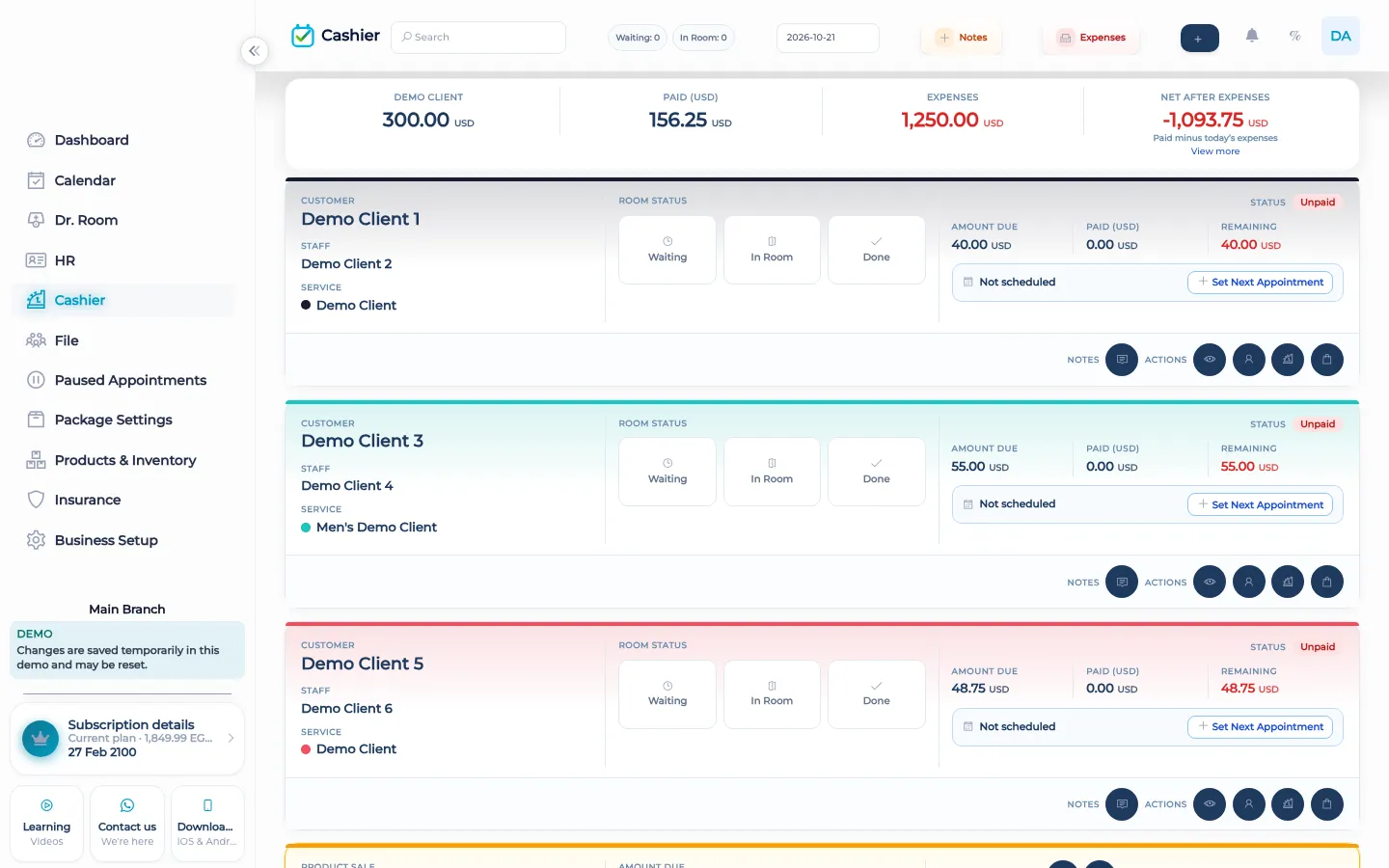
Task: Set Demo Client 1 room status to Waiting
Action: 667,250
